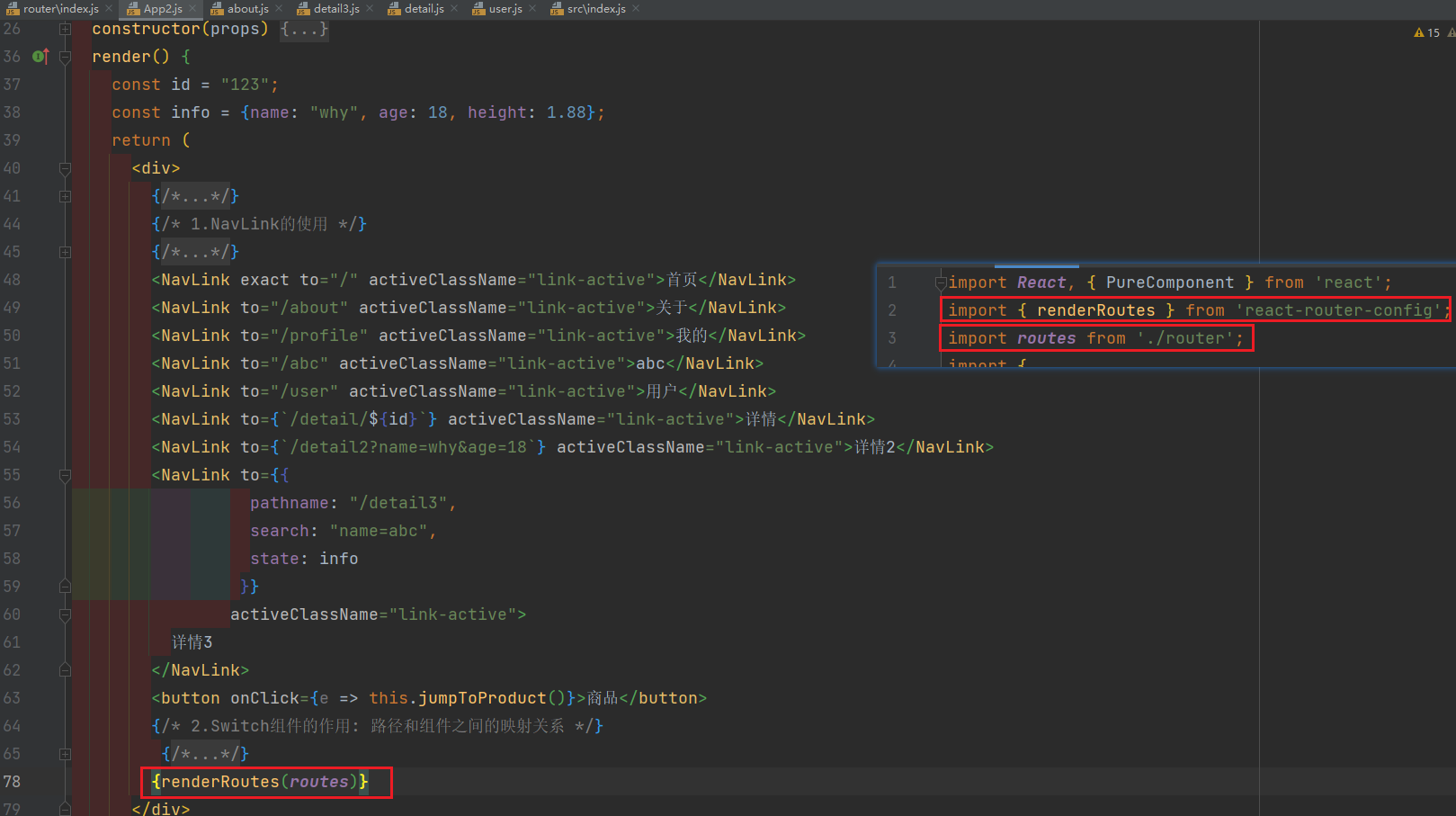Click the jumpToProduct method call
The image size is (1456, 816).
(482, 698)
